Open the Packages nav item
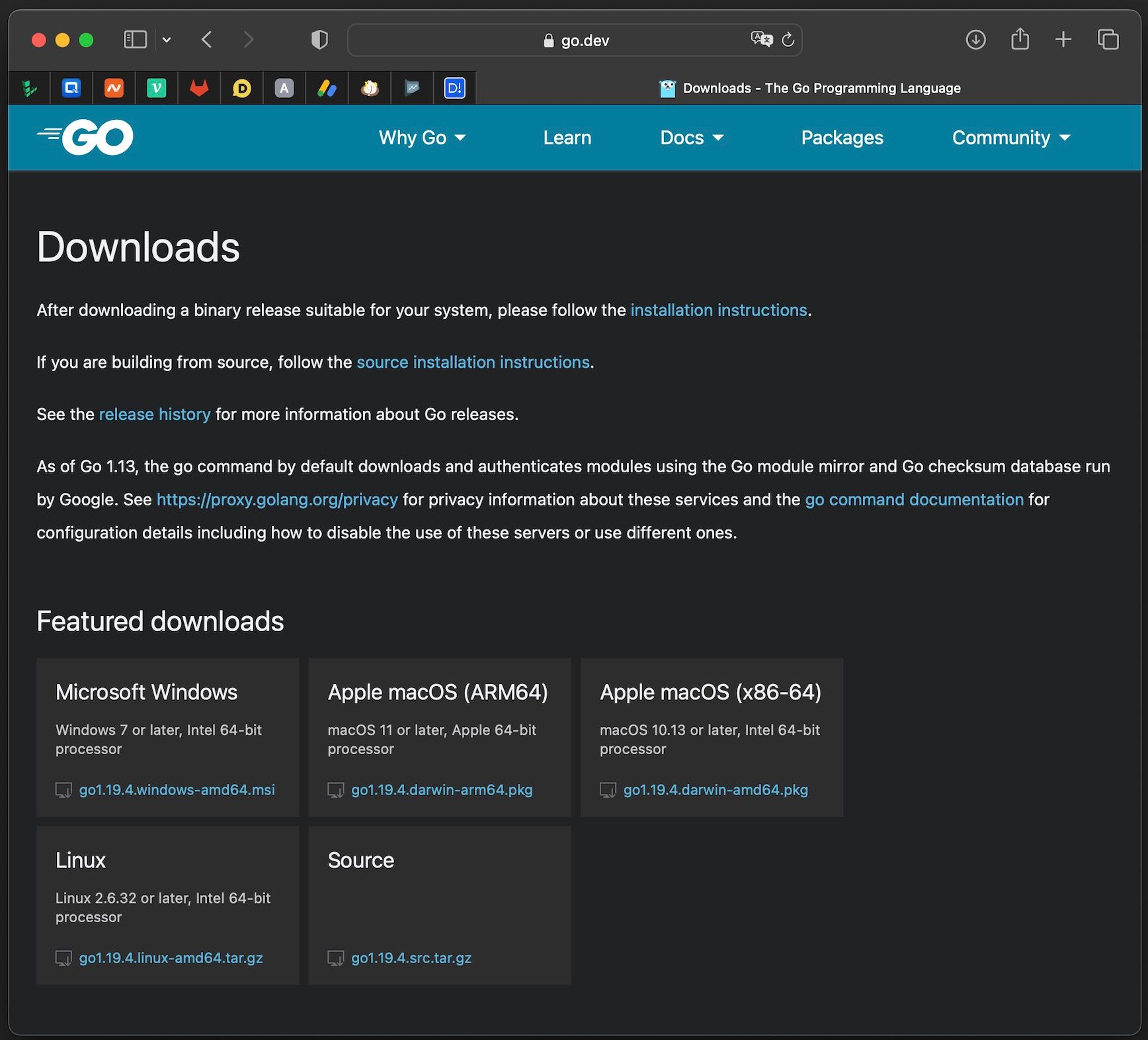Image resolution: width=1148 pixels, height=1040 pixels. click(842, 138)
